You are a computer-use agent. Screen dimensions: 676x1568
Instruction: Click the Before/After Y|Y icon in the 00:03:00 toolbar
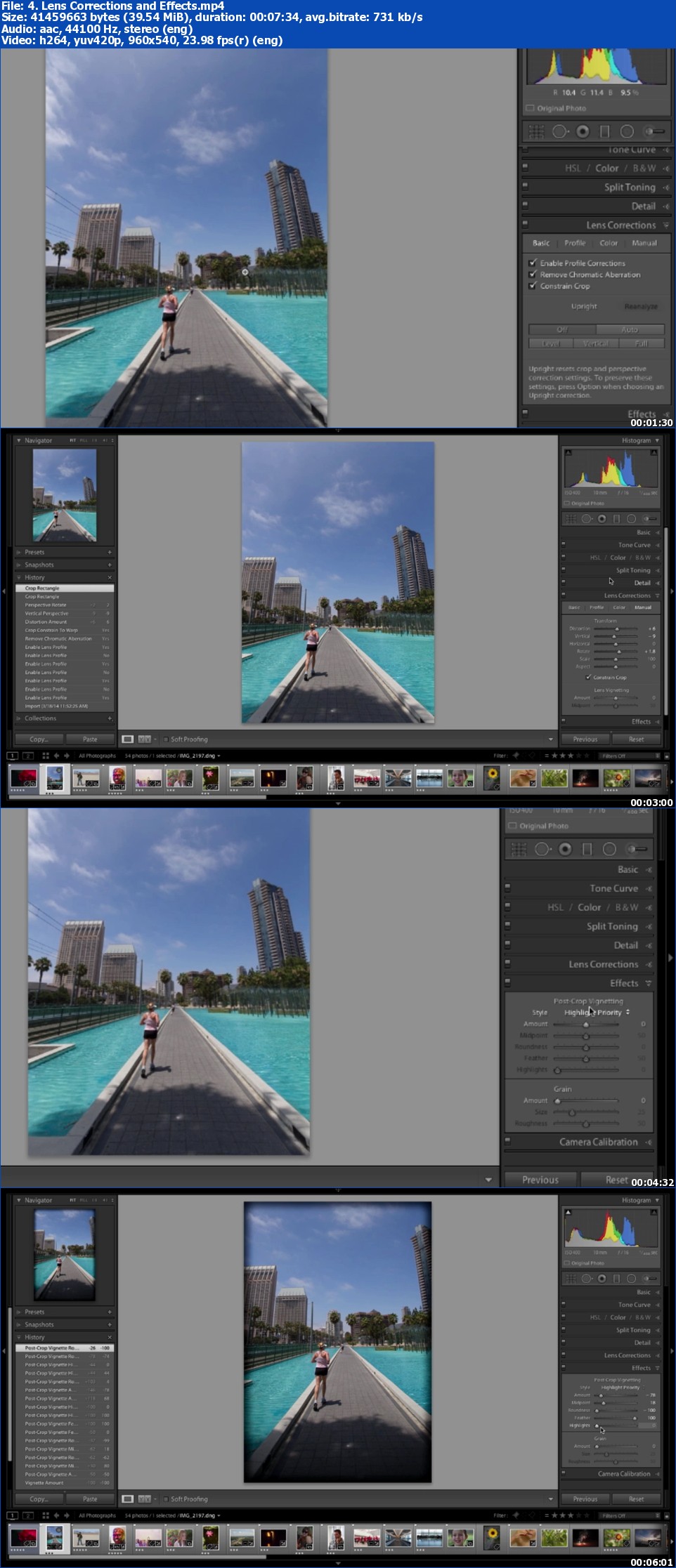(x=144, y=739)
